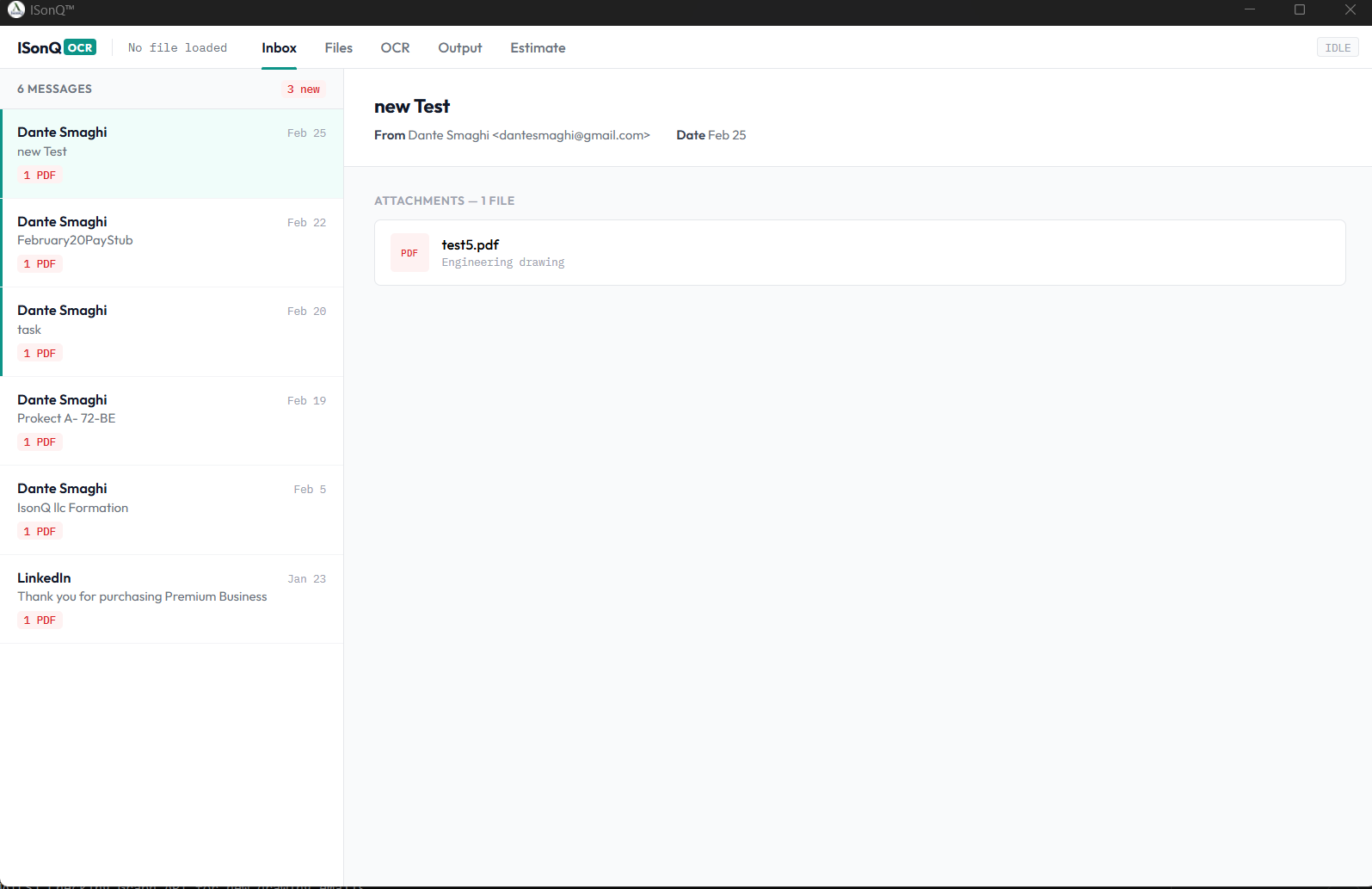Click the 1 PDF badge under task message
This screenshot has height=889, width=1372.
(x=40, y=354)
